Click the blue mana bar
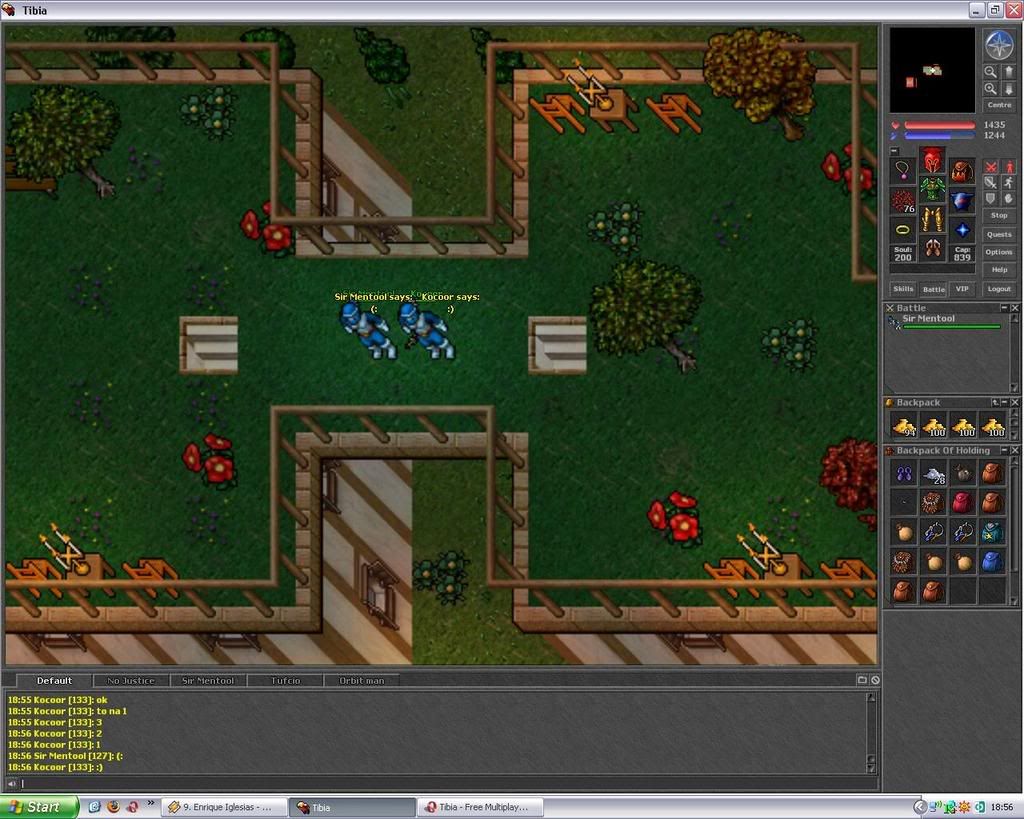Viewport: 1024px width, 819px height. click(939, 136)
